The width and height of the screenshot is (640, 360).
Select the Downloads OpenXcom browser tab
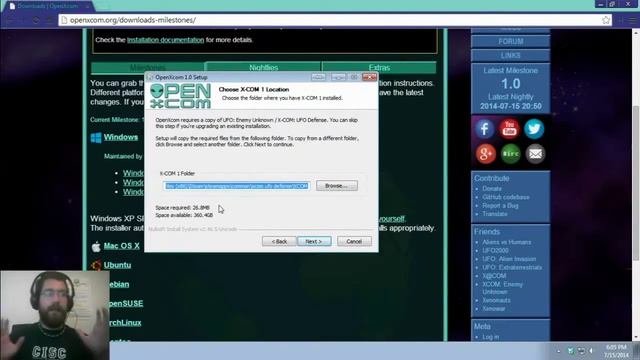[x=48, y=6]
